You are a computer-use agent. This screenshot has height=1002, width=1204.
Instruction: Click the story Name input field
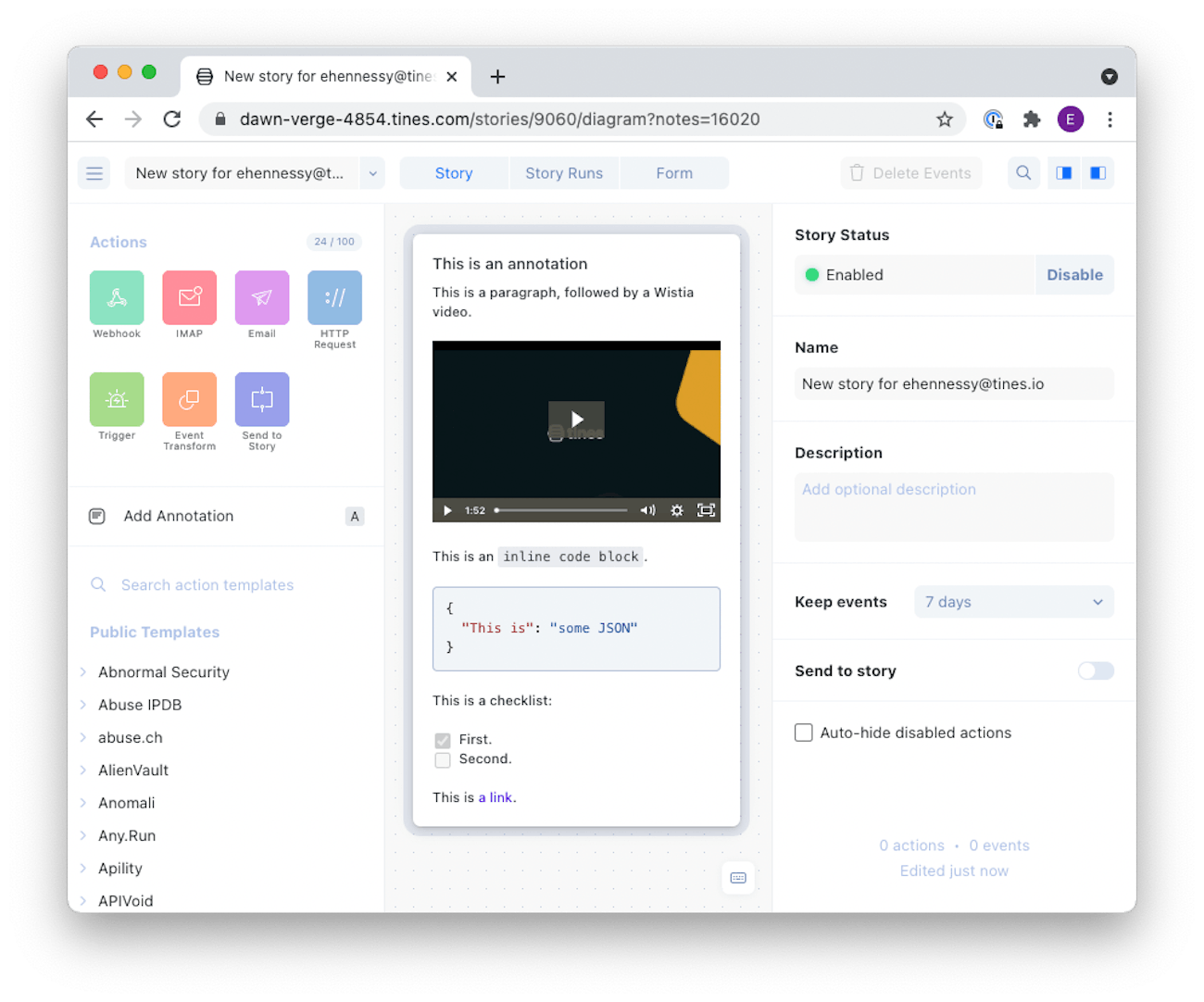click(x=954, y=383)
